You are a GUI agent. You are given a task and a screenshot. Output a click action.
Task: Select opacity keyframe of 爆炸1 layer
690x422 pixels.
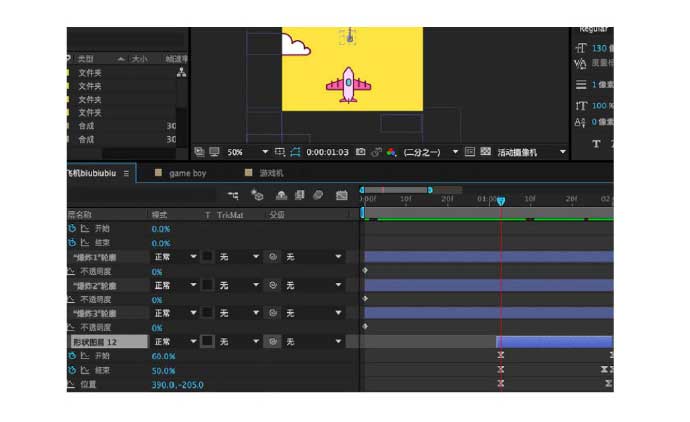(x=365, y=270)
